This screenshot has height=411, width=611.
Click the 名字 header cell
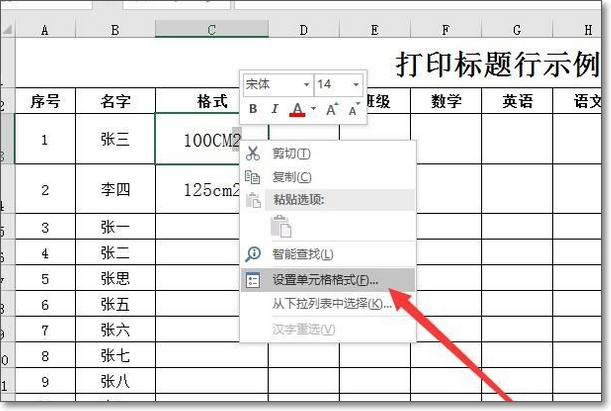coord(115,101)
